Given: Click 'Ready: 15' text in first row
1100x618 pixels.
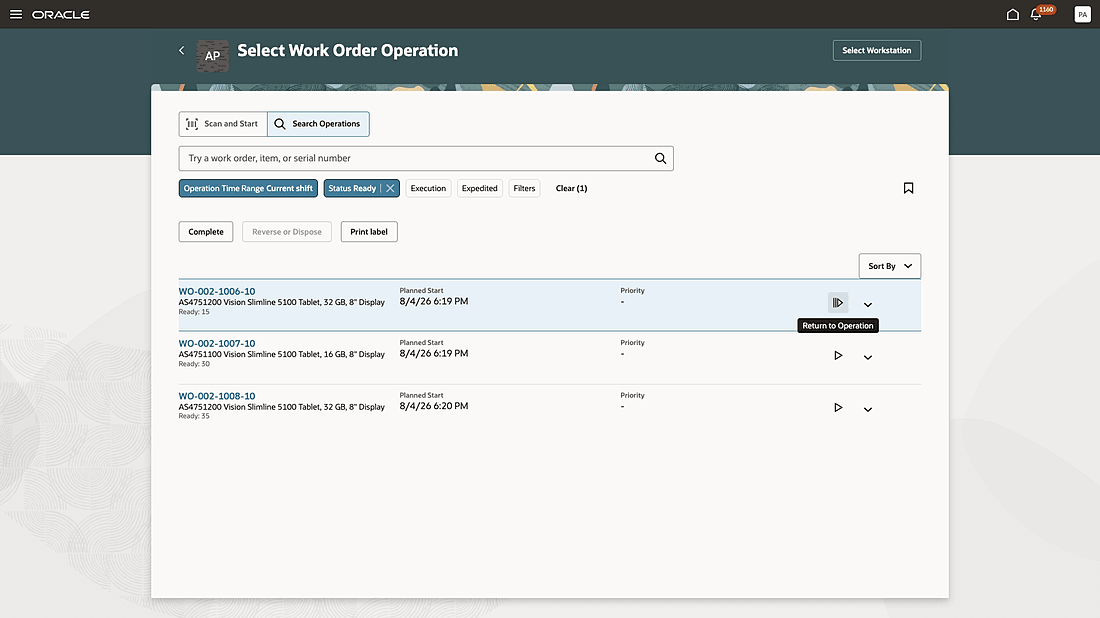Looking at the screenshot, I should [194, 311].
